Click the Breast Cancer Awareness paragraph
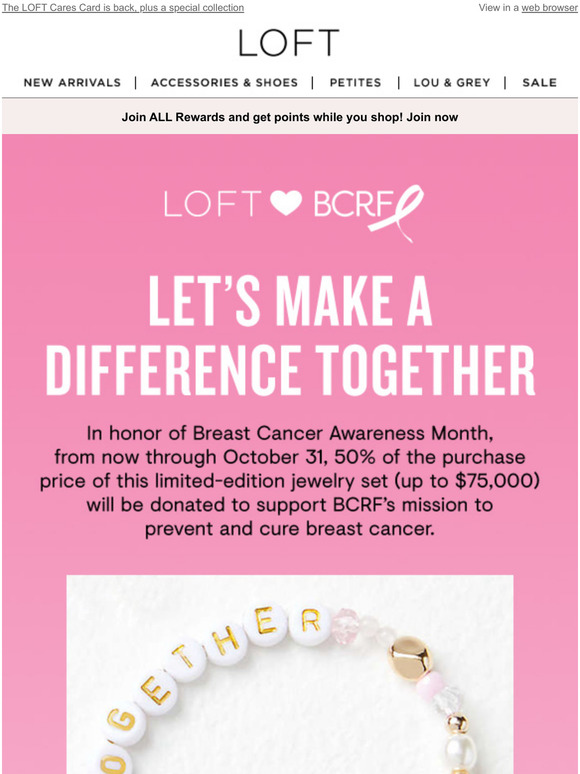Viewport: 580px width, 774px height. (x=290, y=481)
